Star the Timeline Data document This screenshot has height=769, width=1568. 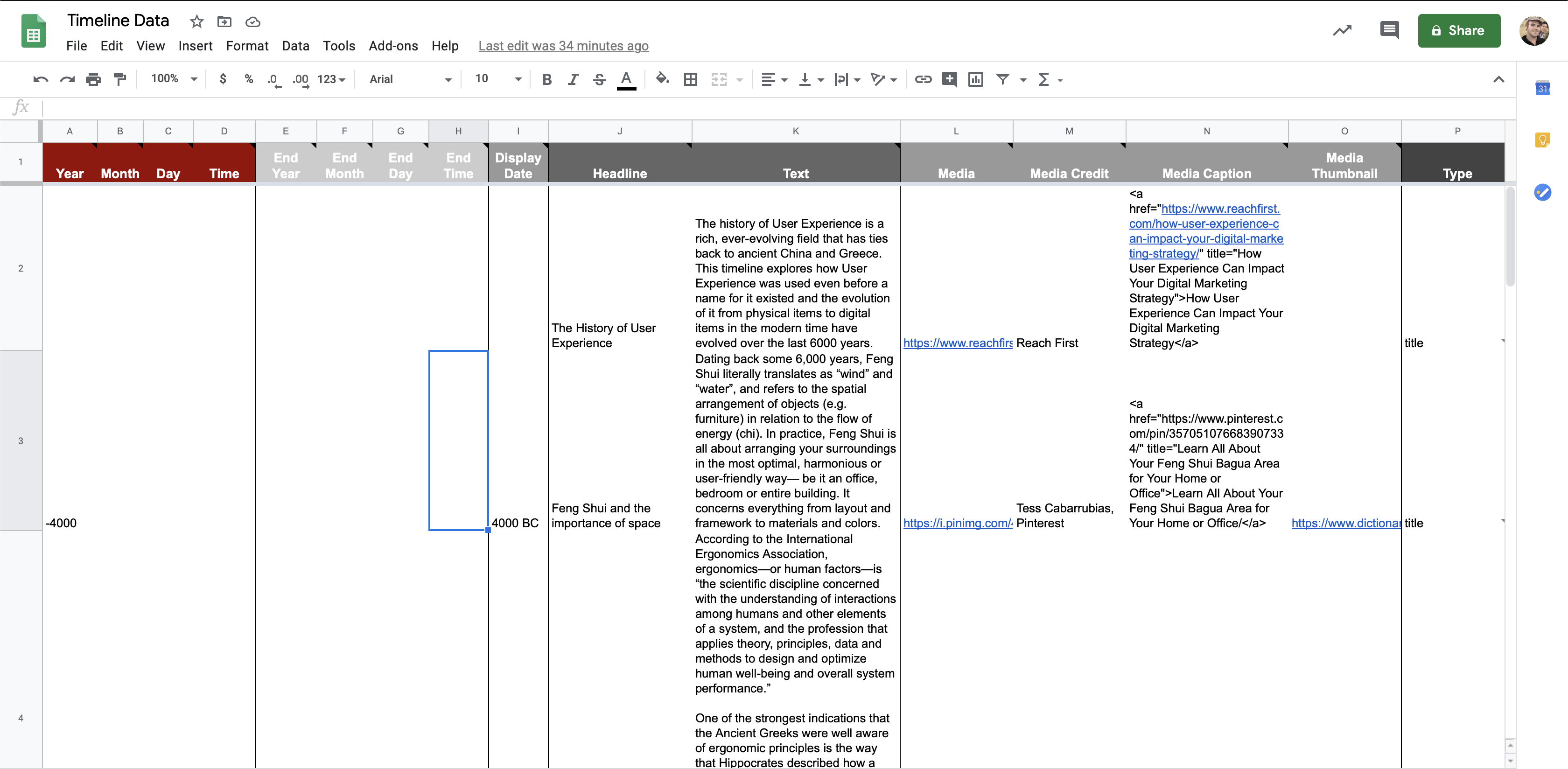point(196,22)
